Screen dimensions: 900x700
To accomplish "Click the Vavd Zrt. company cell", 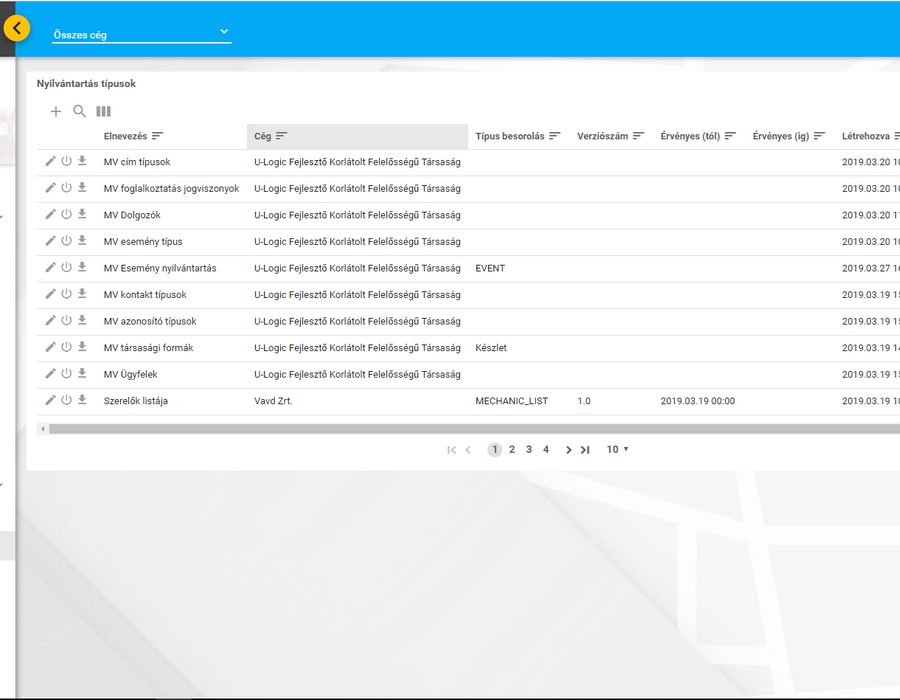I will pos(273,401).
